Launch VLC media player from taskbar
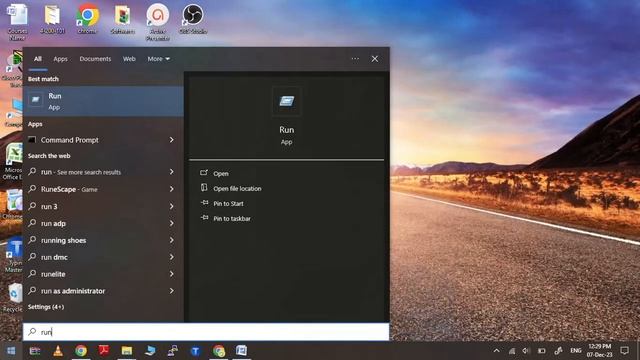Image resolution: width=640 pixels, height=360 pixels. point(58,351)
